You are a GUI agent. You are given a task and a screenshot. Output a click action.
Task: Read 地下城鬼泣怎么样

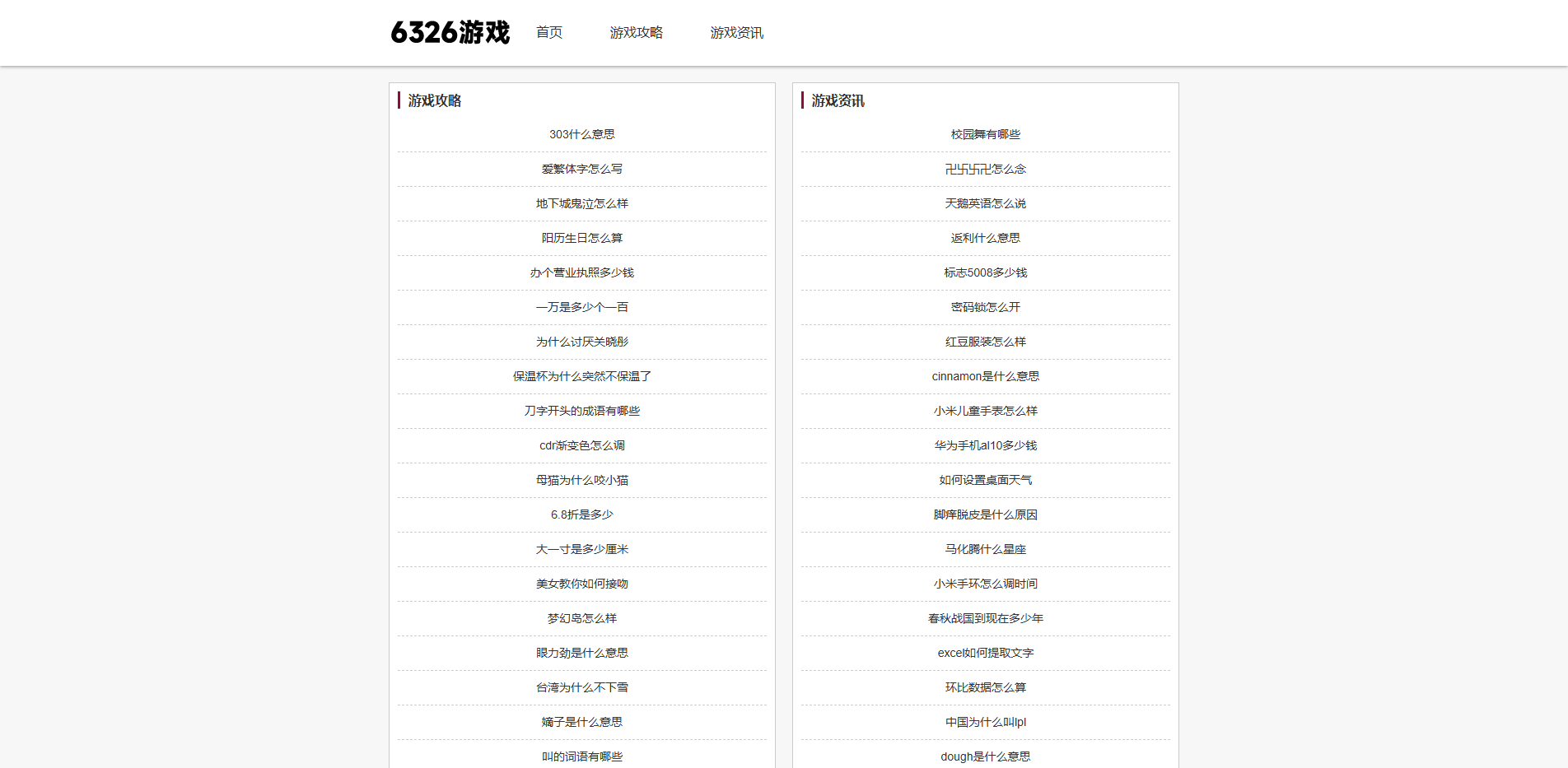point(582,202)
